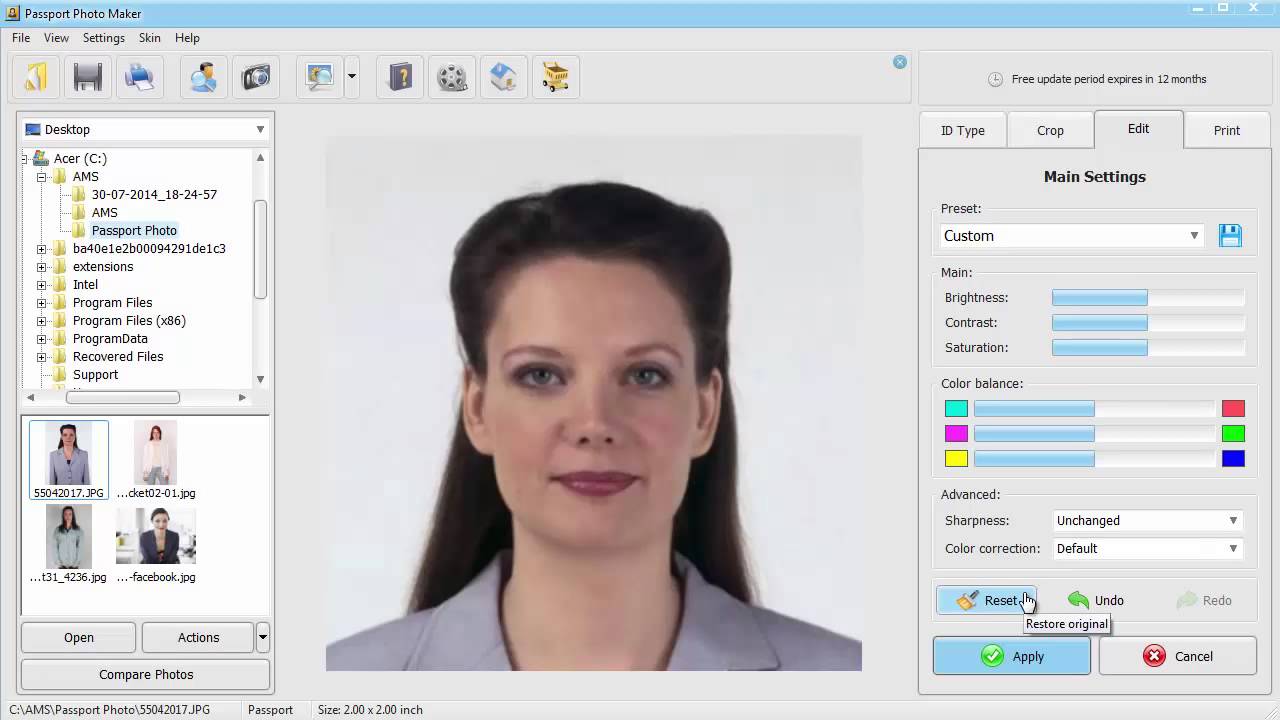Click the printer icon in the toolbar
This screenshot has width=1280, height=720.
point(139,77)
